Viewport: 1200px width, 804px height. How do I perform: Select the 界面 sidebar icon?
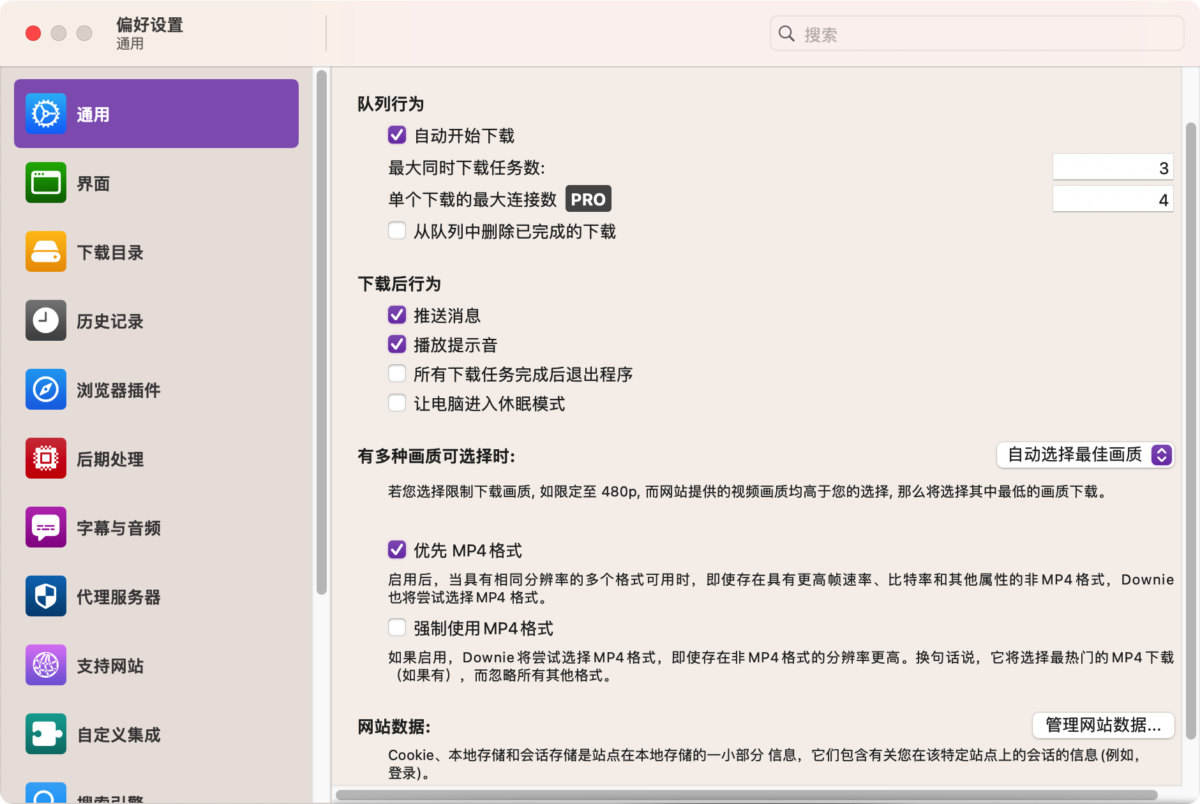point(156,183)
